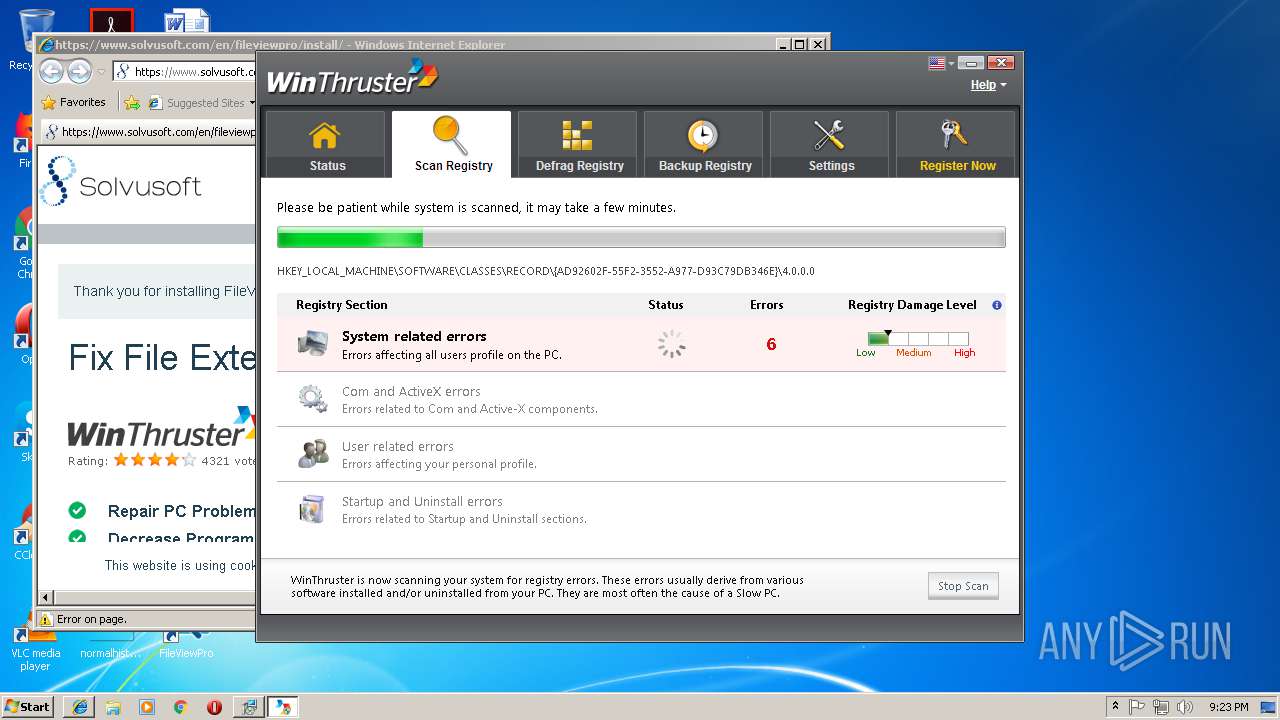The image size is (1280, 720).
Task: Show hidden system tray icons
Action: coord(1116,706)
